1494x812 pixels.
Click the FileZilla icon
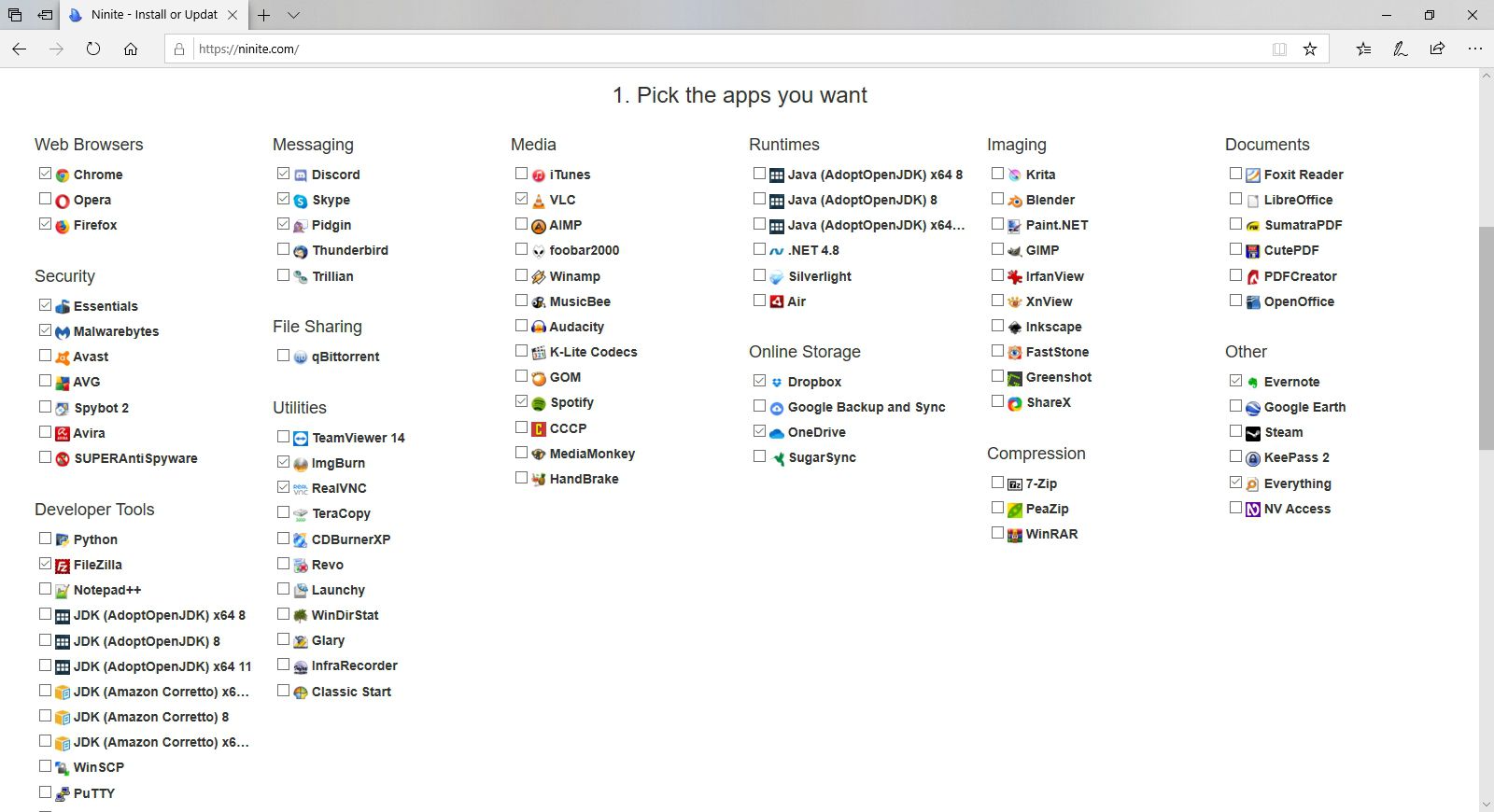click(x=63, y=566)
